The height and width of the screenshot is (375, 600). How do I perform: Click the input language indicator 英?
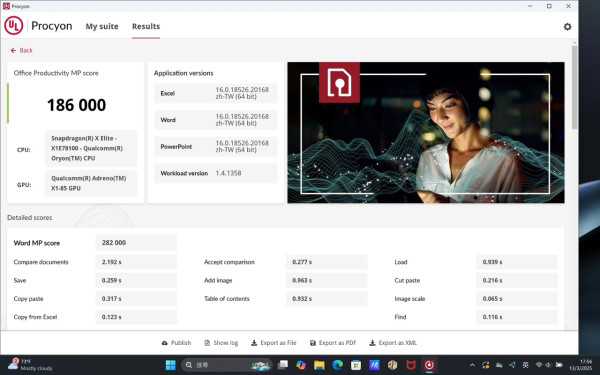(x=526, y=365)
